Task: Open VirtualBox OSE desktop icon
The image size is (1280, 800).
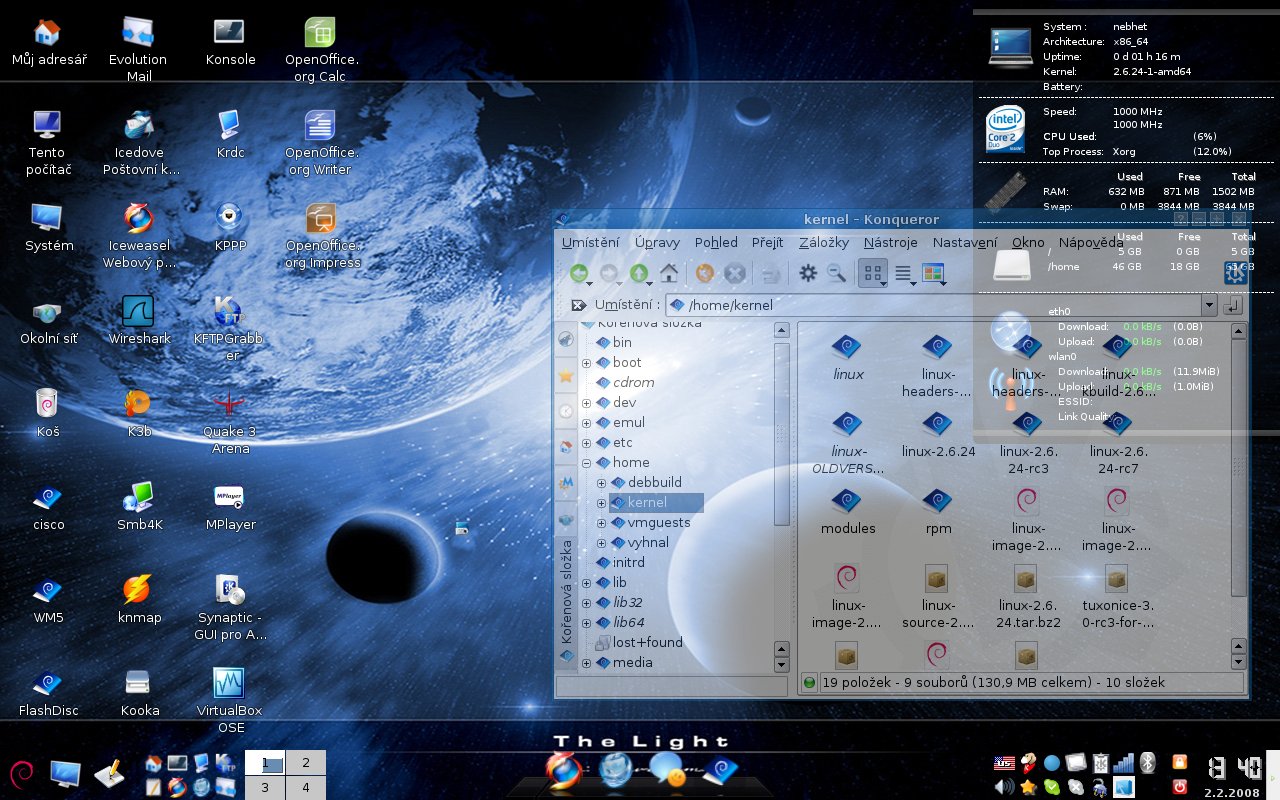Action: pos(230,700)
